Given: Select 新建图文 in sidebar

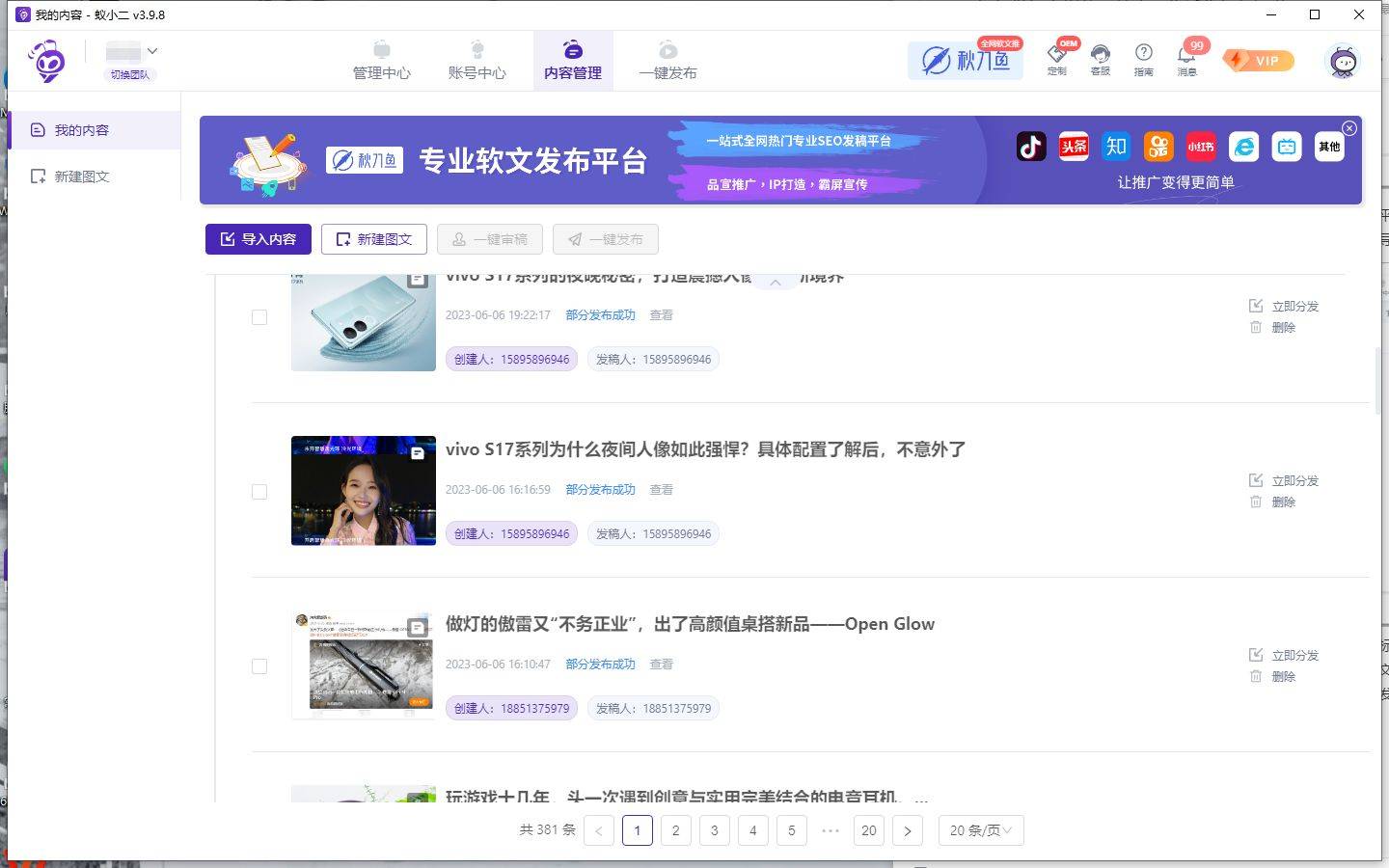Looking at the screenshot, I should tap(95, 176).
